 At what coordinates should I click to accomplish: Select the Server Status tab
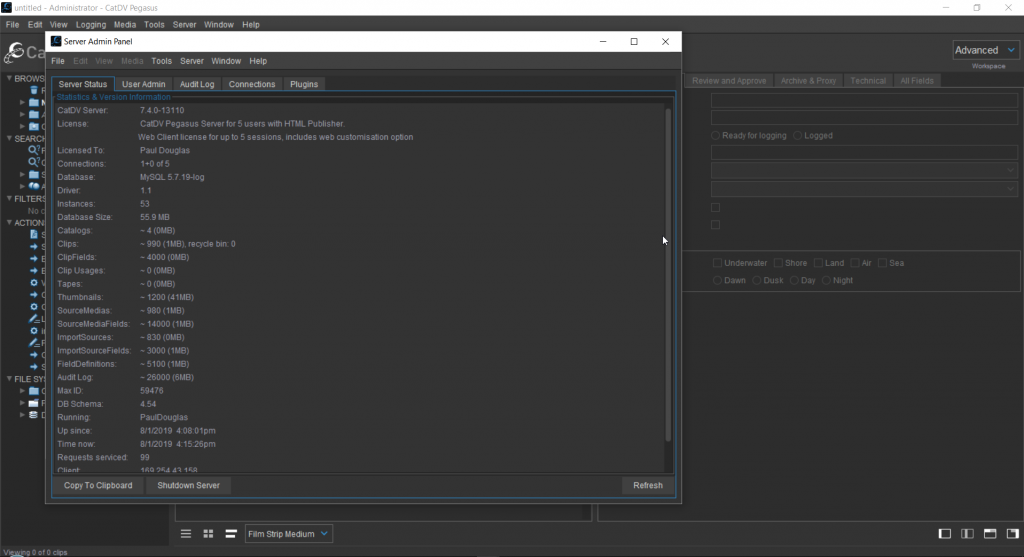click(x=83, y=84)
